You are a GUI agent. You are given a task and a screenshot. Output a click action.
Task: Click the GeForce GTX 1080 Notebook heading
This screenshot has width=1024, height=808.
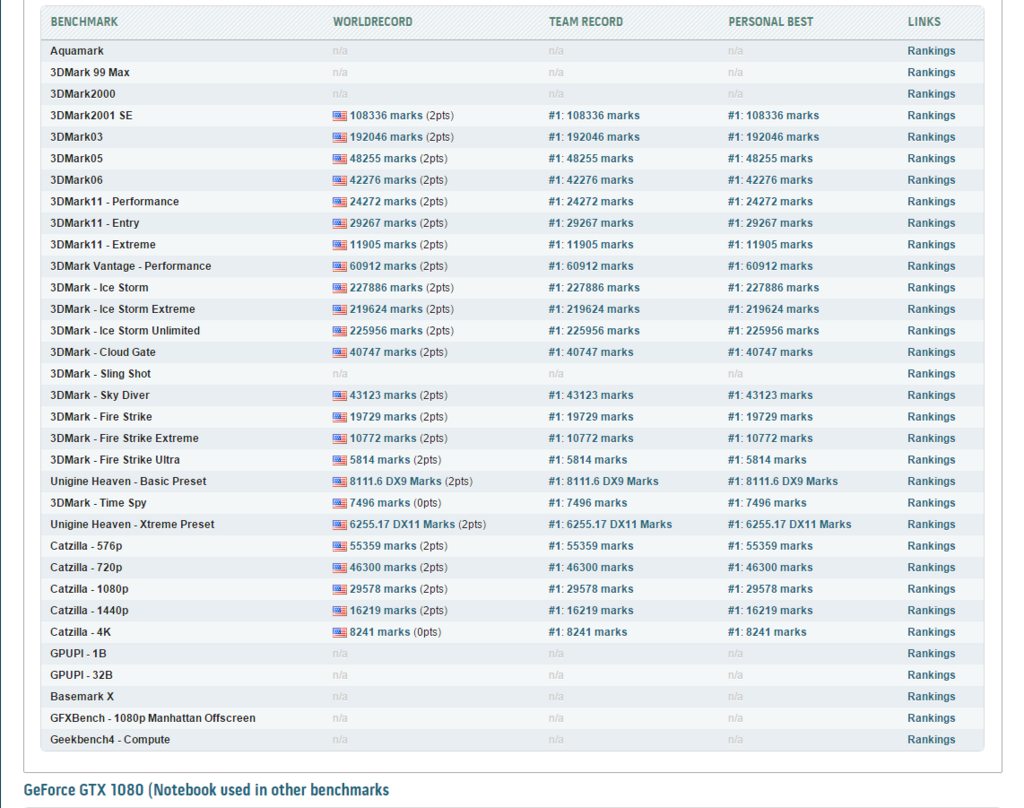[206, 790]
